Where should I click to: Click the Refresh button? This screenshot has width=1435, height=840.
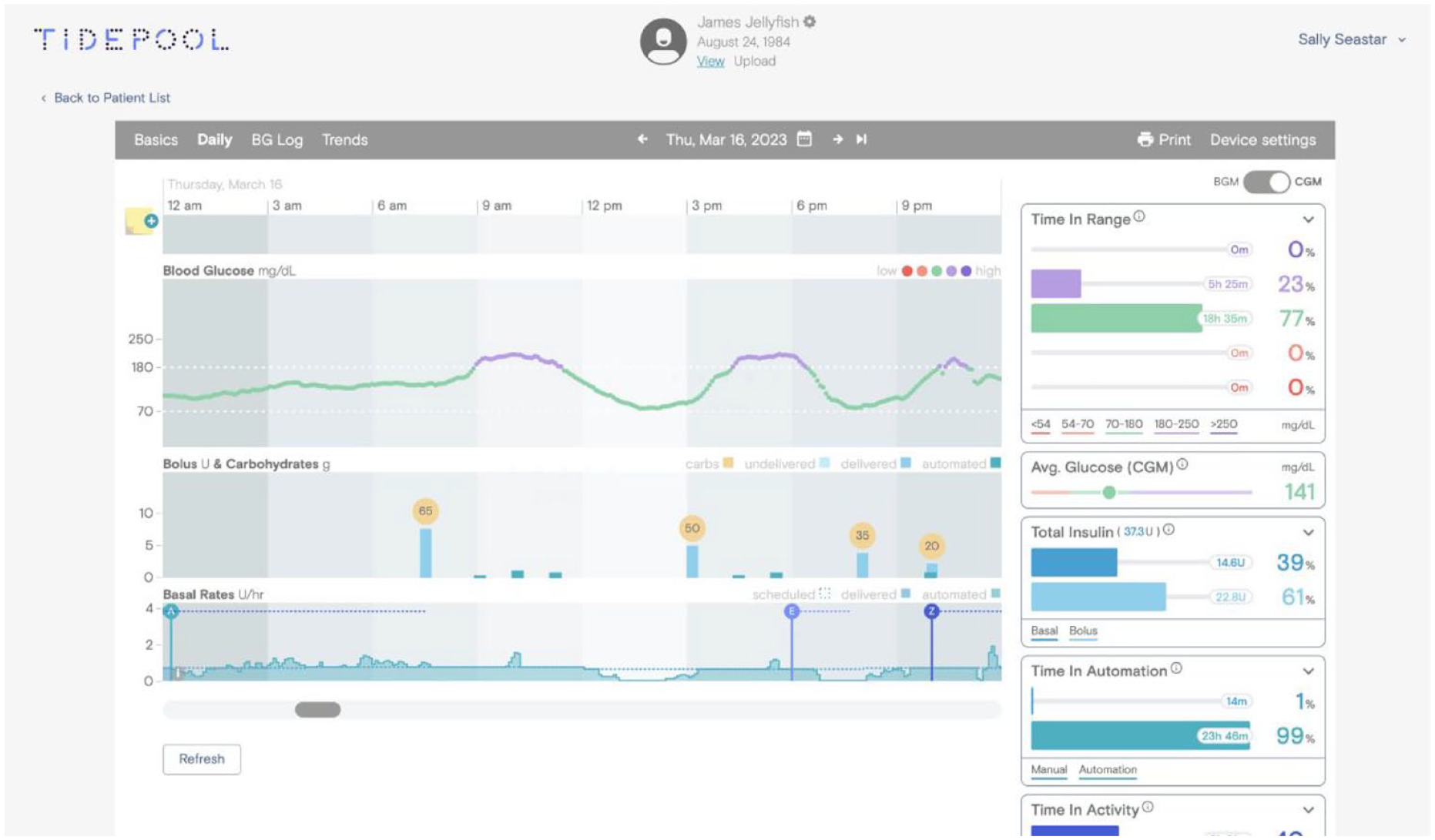tap(202, 759)
